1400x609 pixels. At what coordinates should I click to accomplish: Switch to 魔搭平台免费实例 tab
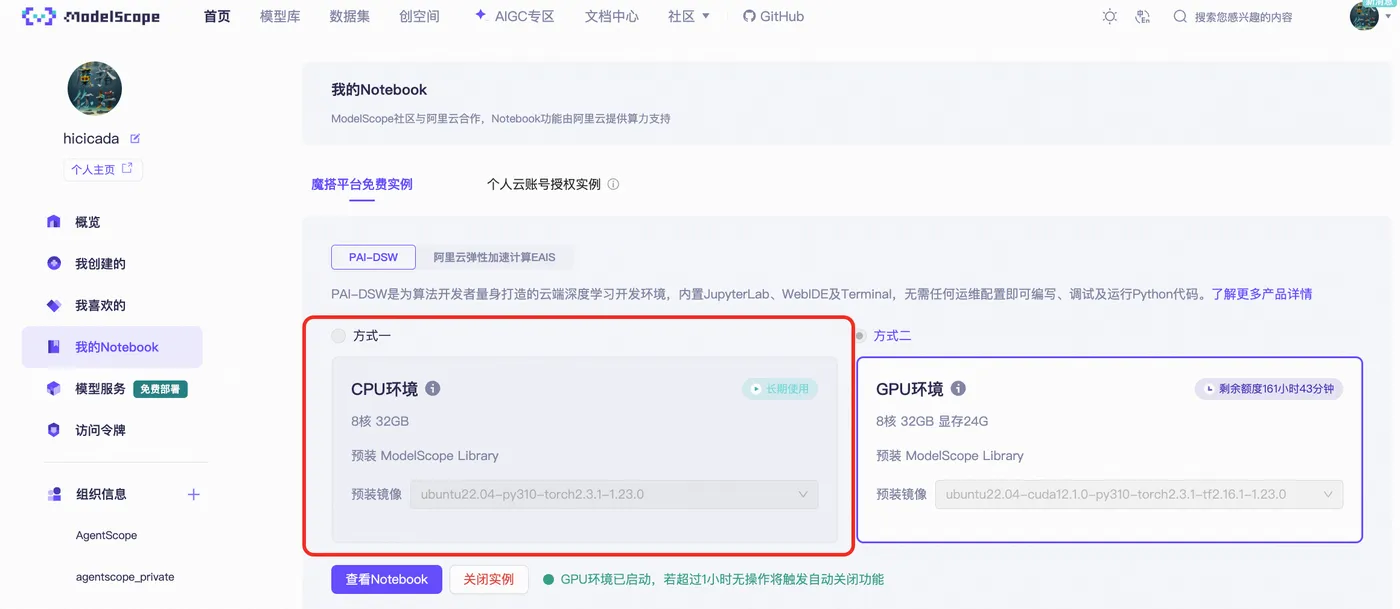click(362, 184)
